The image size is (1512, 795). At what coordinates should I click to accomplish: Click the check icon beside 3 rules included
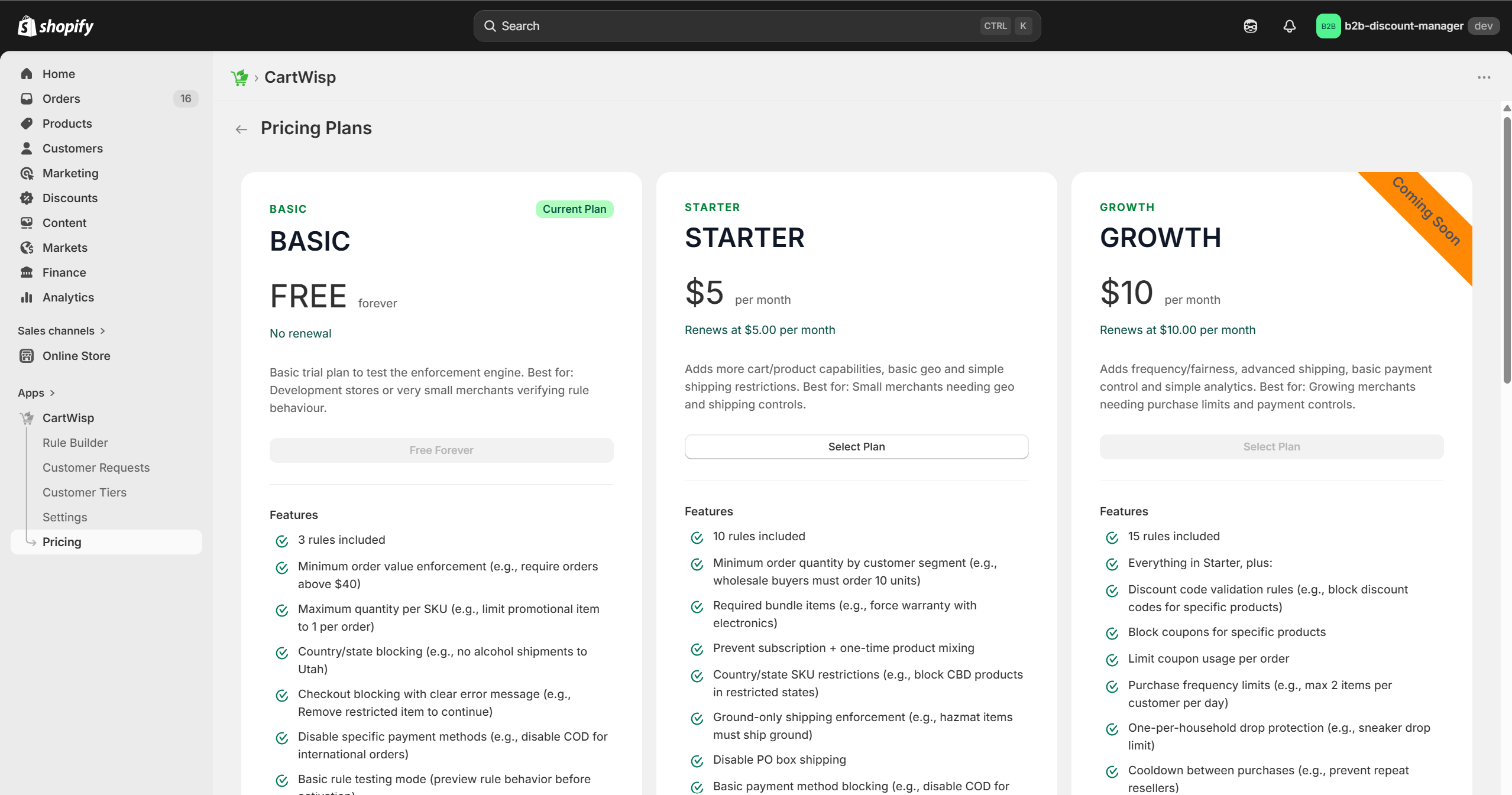click(282, 541)
